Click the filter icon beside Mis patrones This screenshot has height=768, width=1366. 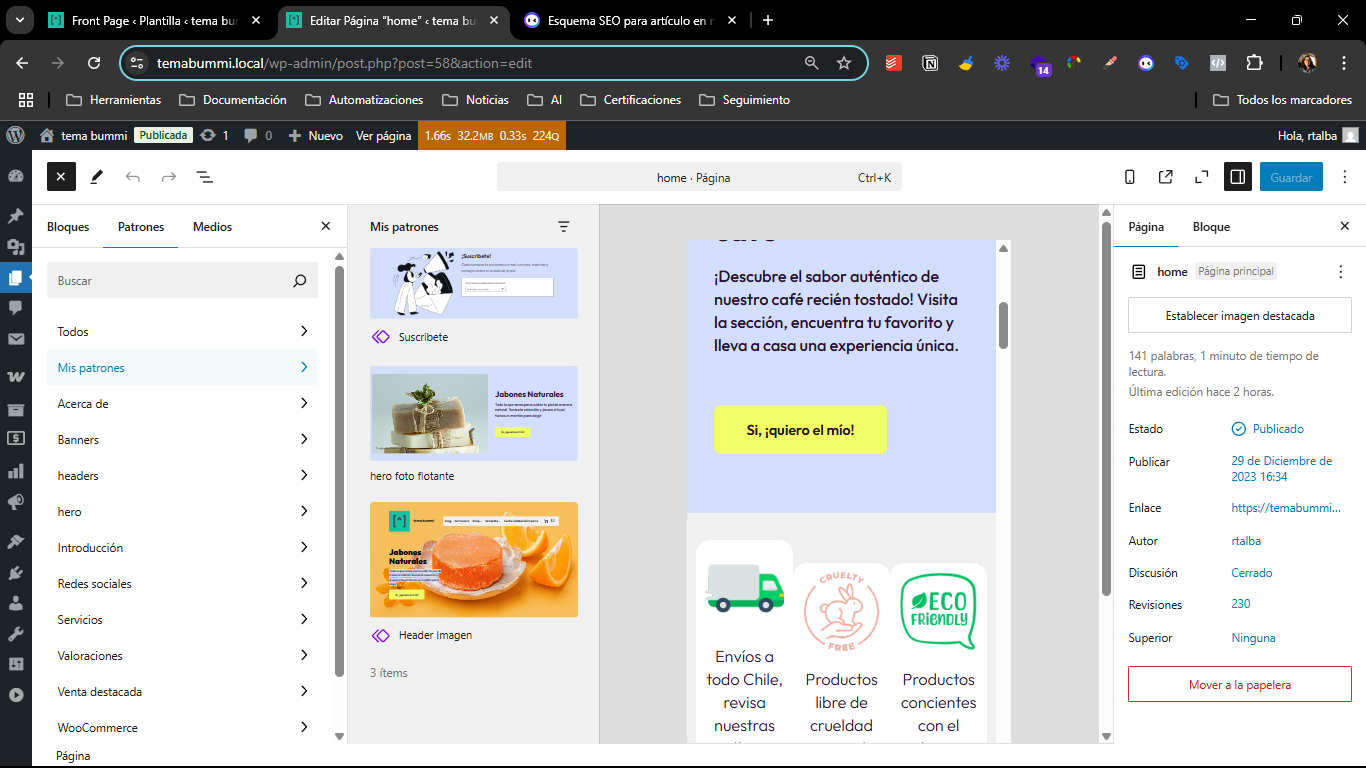point(564,227)
